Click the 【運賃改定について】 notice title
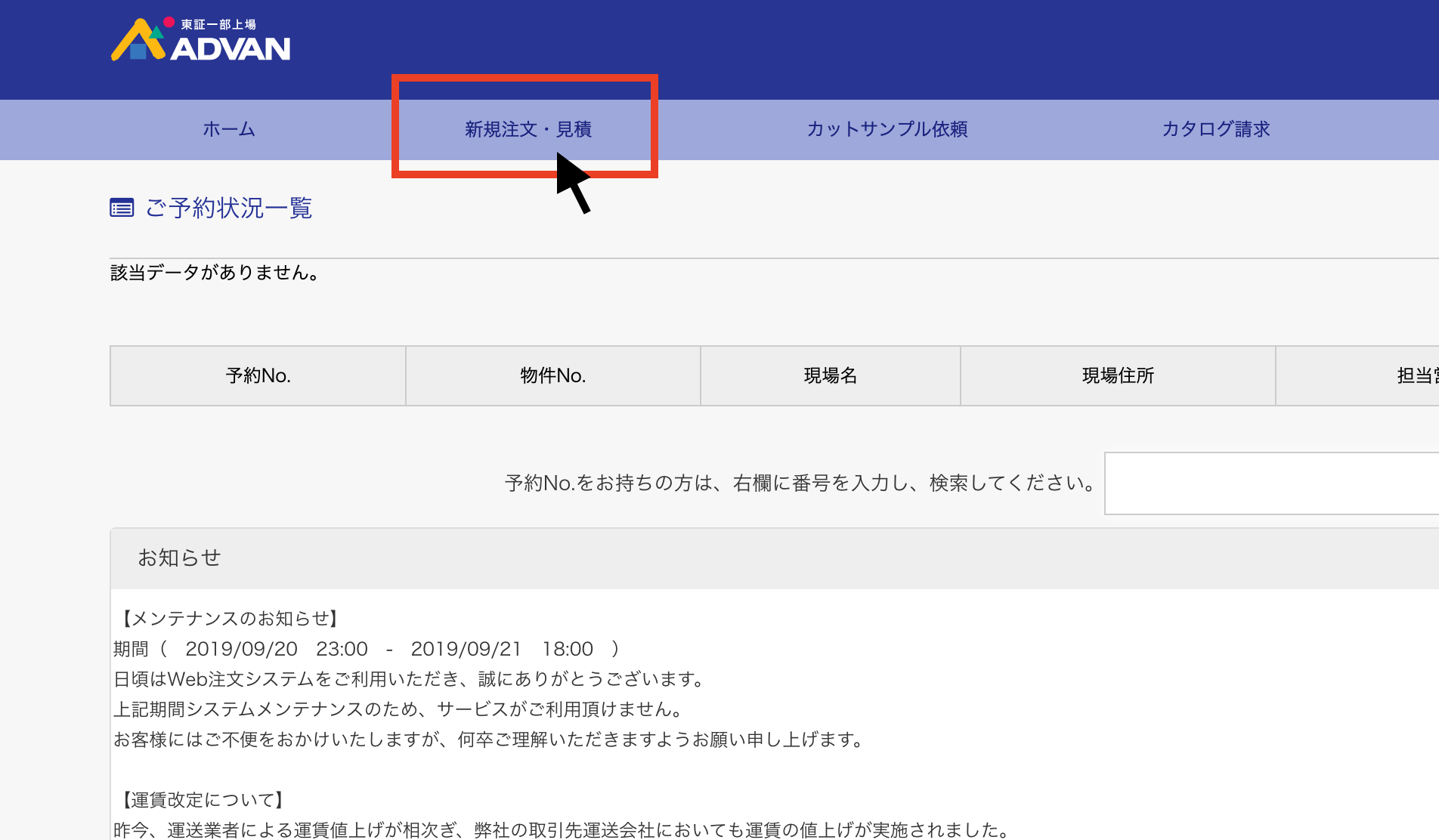This screenshot has height=840, width=1439. pyautogui.click(x=203, y=800)
